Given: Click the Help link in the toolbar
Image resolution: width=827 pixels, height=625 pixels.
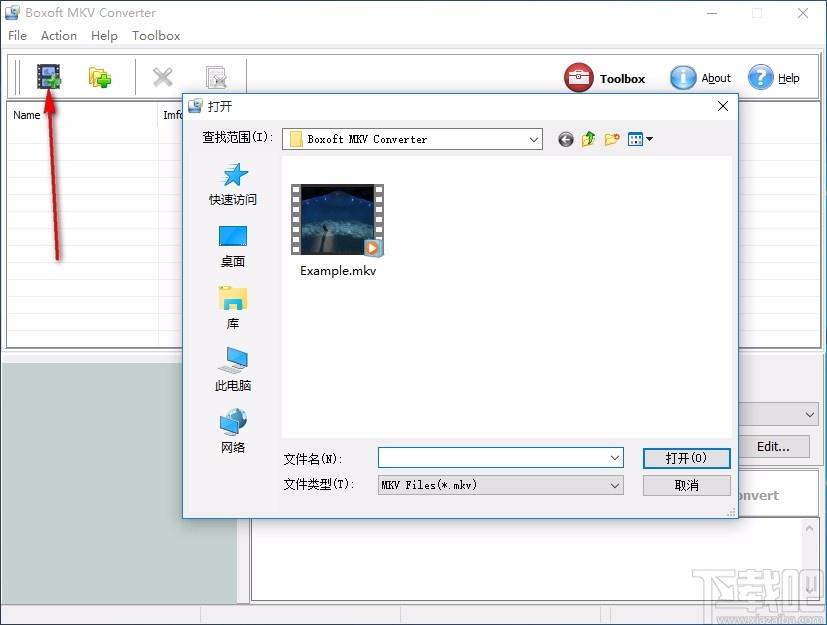Looking at the screenshot, I should [x=788, y=78].
